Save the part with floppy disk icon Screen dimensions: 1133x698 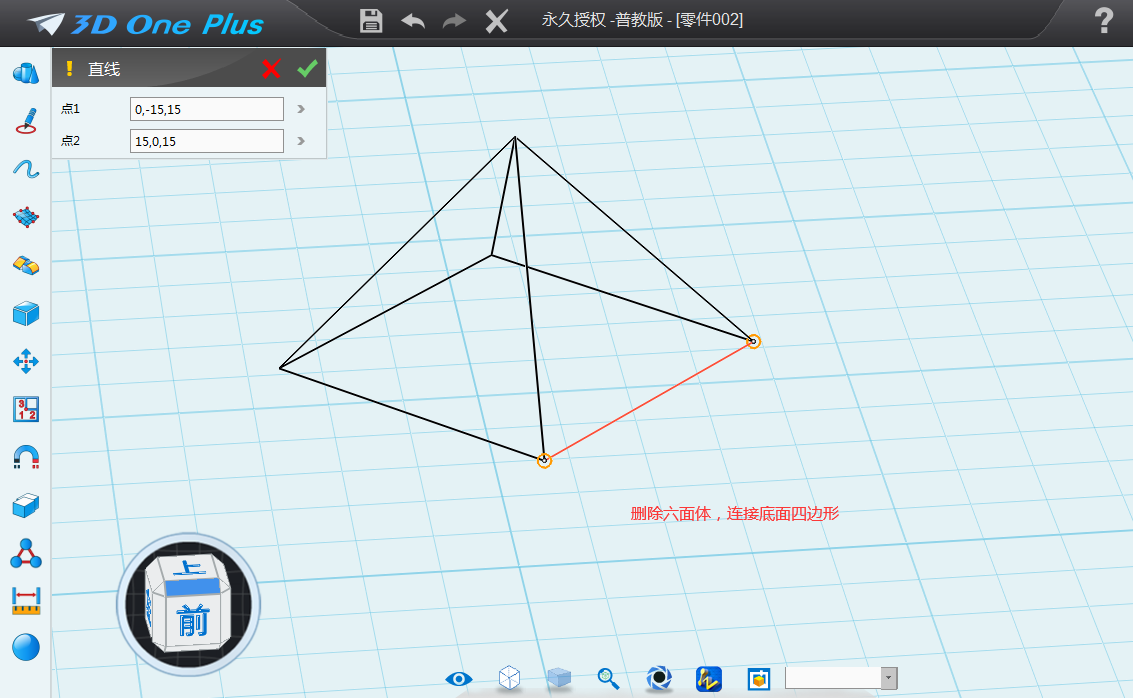tap(371, 21)
